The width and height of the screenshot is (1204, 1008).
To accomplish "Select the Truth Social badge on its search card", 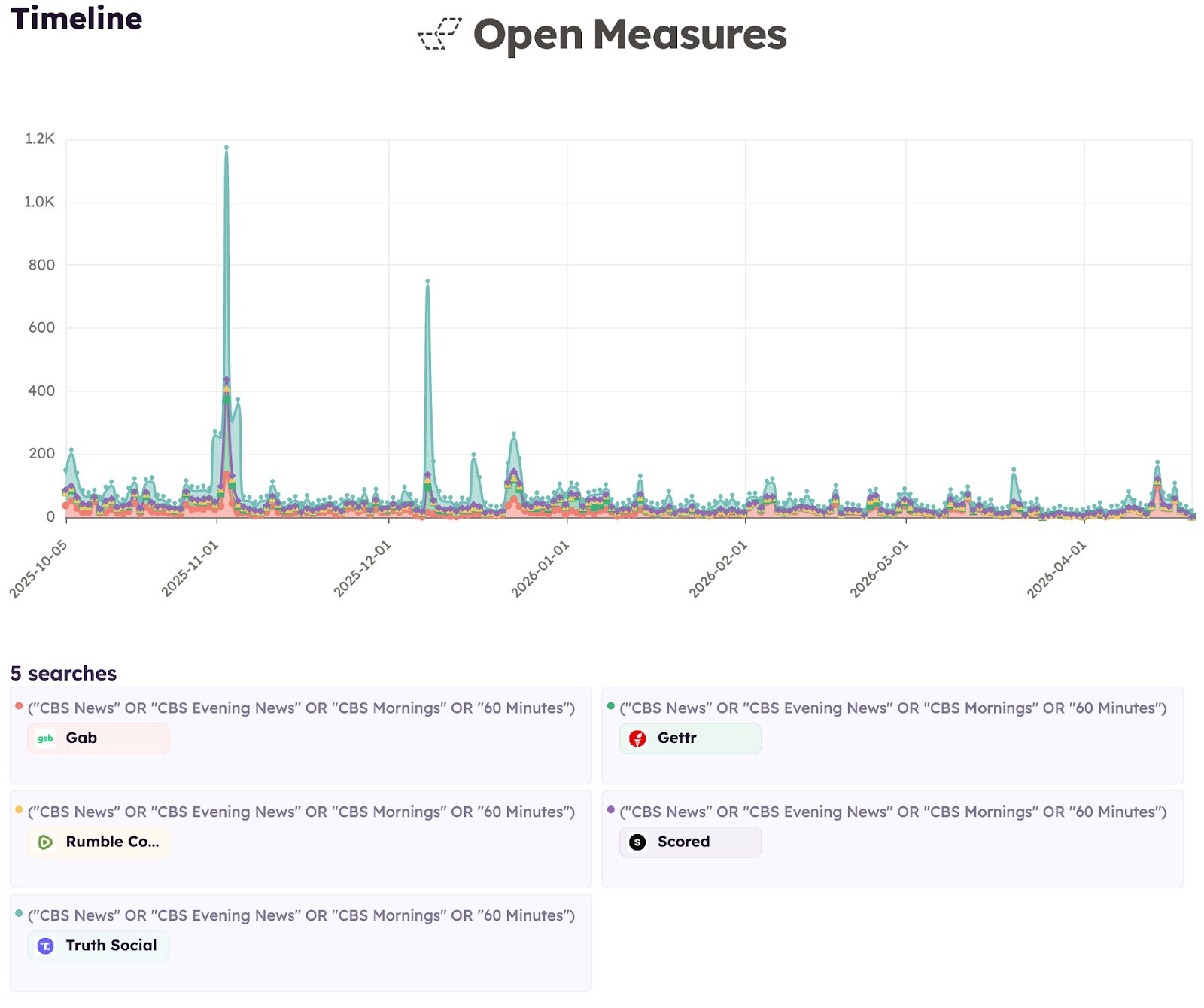I will coord(98,946).
